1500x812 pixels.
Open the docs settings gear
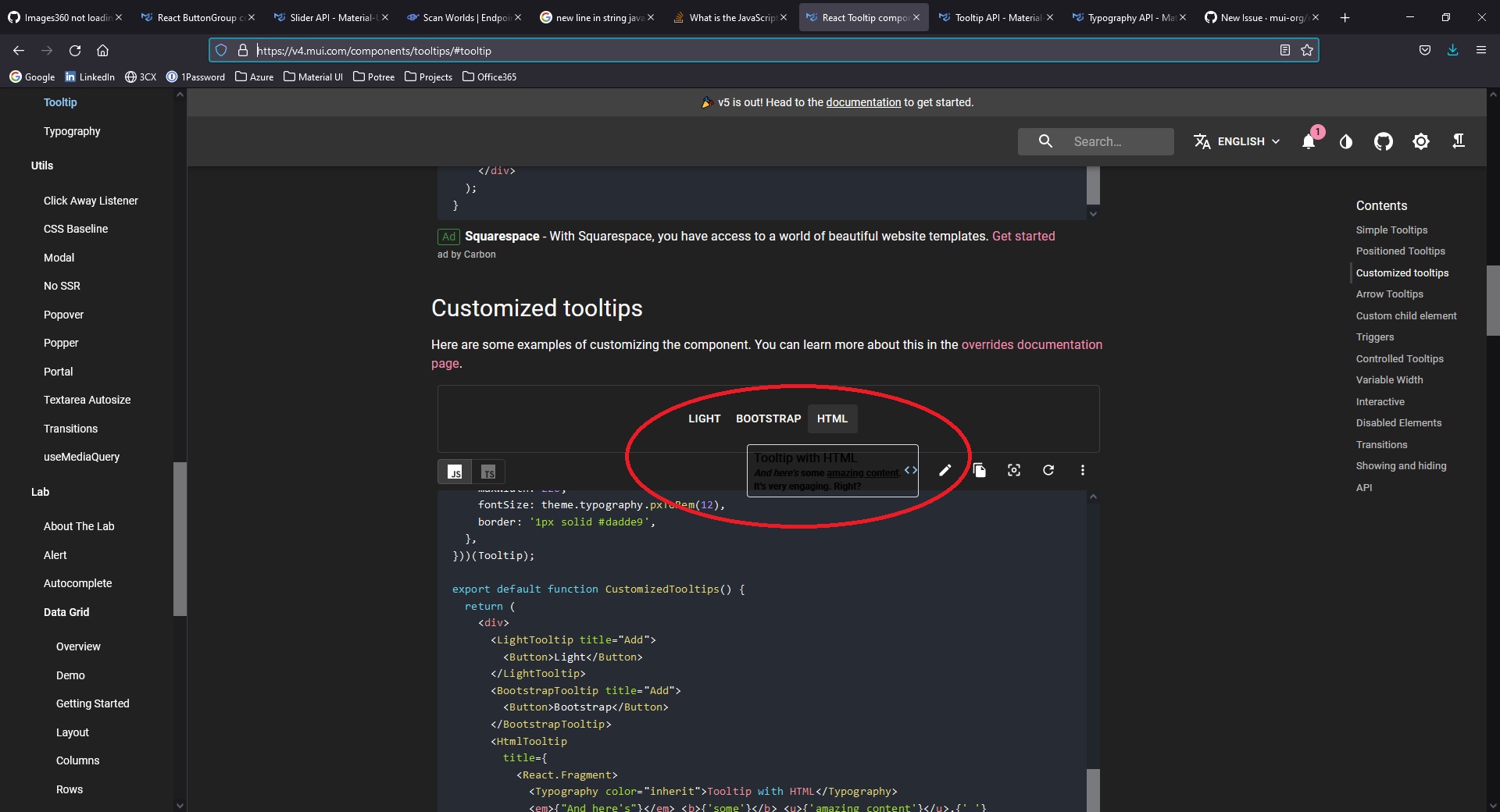click(1421, 141)
